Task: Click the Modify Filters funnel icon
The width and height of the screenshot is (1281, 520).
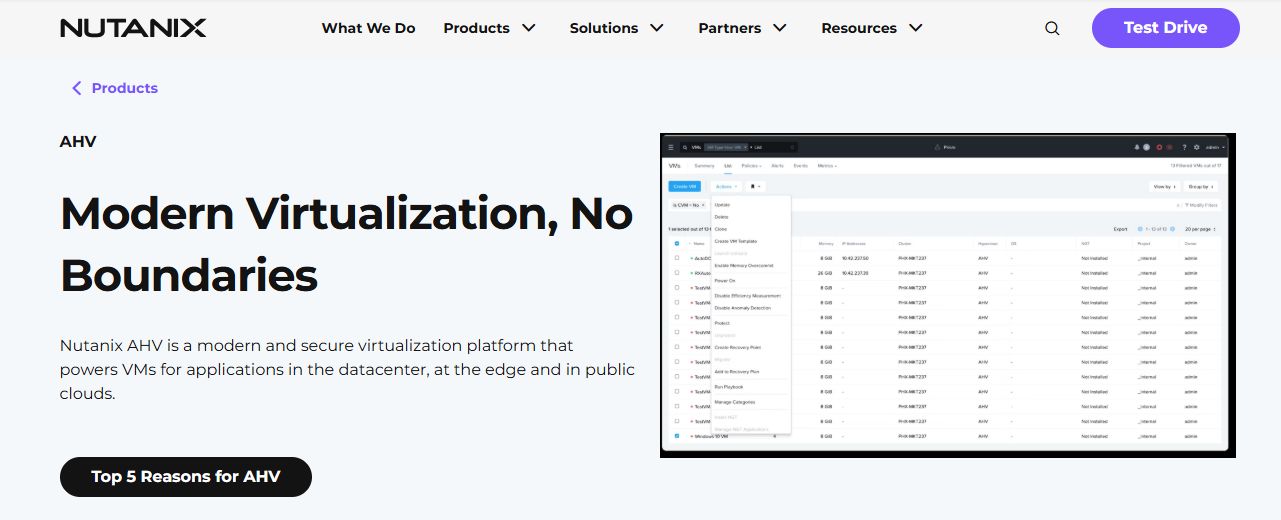Action: tap(1187, 205)
